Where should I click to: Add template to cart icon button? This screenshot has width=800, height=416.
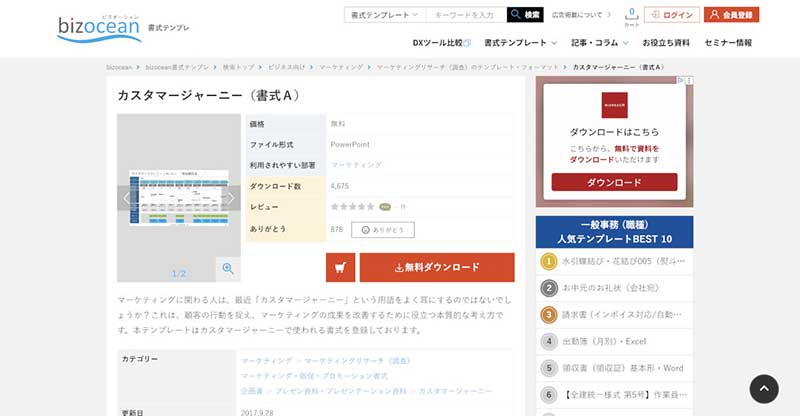[x=340, y=267]
